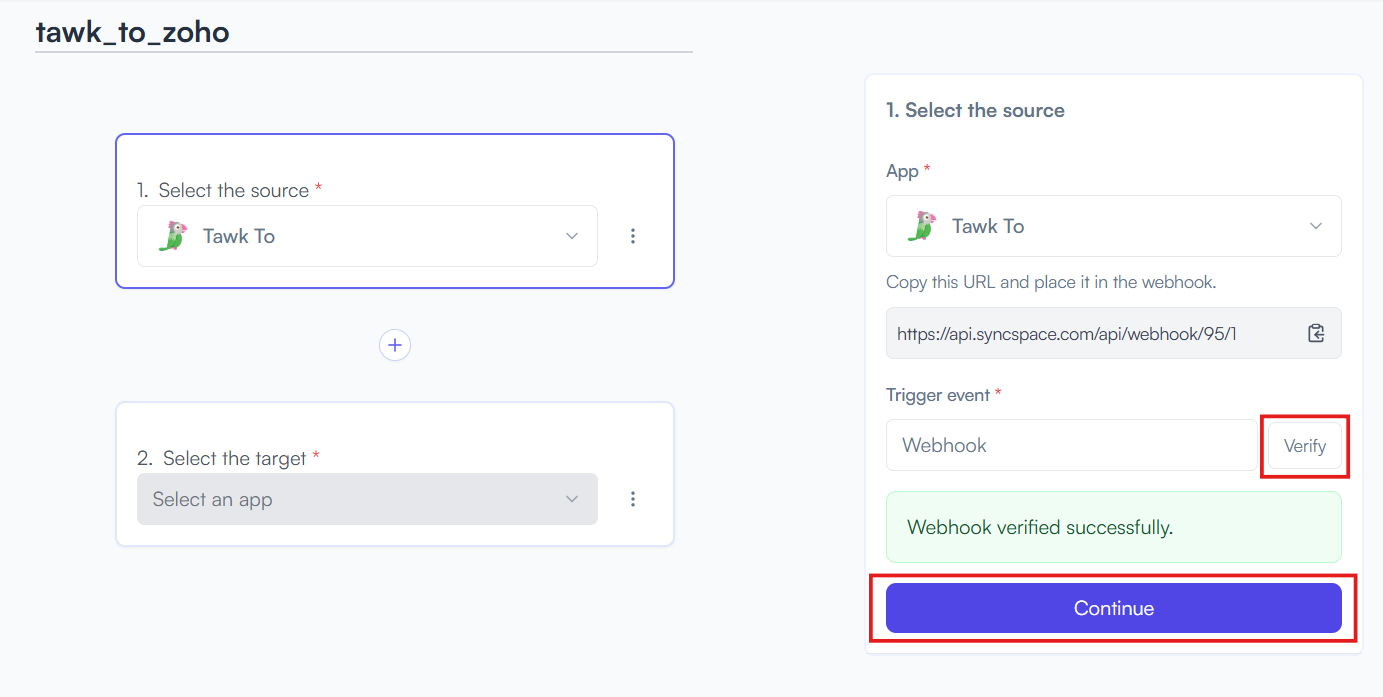Add a step with the plus icon
This screenshot has height=697, width=1383.
click(395, 345)
